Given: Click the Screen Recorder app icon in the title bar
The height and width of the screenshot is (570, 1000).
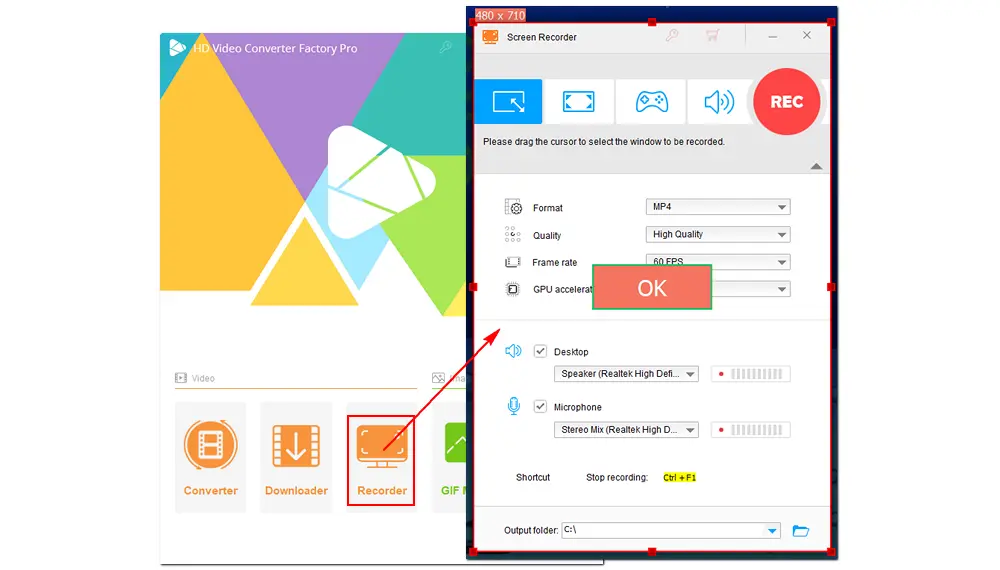Looking at the screenshot, I should [490, 37].
